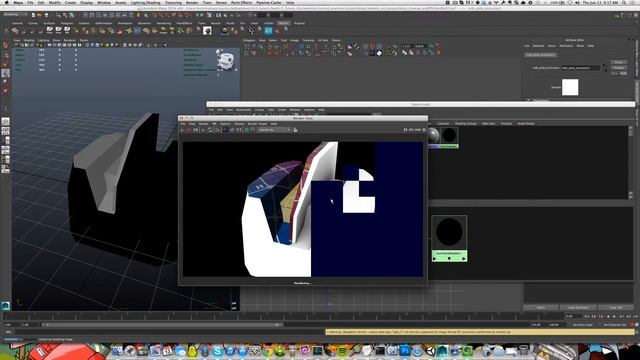
Task: Click the mib_amb_occlusion1 node tab
Action: tap(540, 54)
